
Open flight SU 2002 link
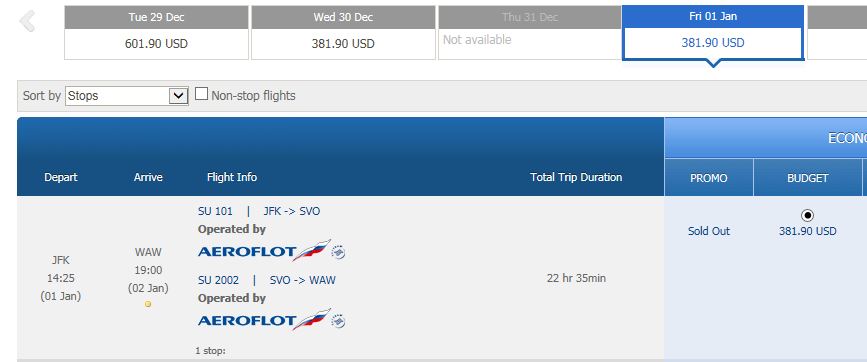tap(218, 280)
